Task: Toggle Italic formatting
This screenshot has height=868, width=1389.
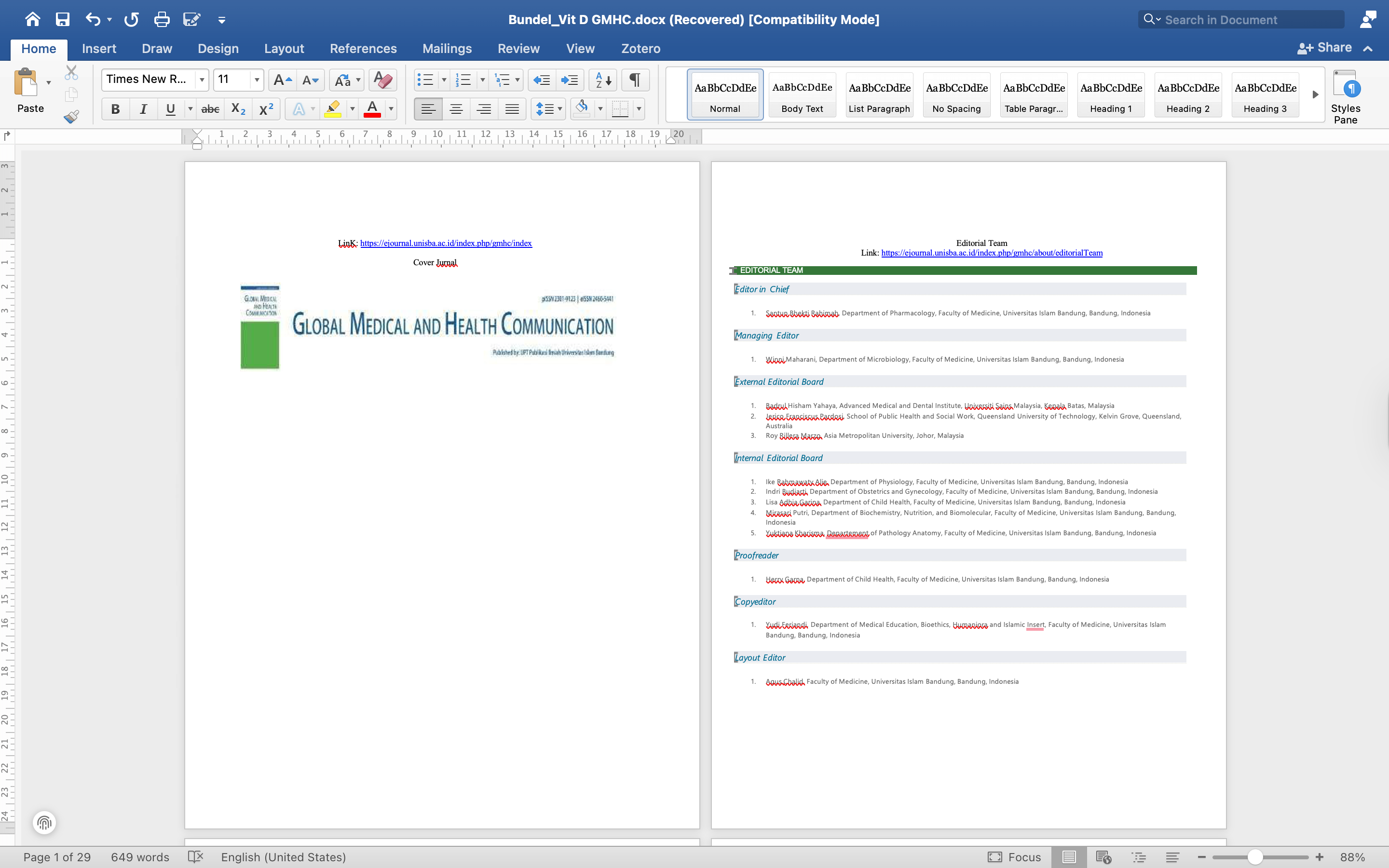Action: [x=144, y=109]
